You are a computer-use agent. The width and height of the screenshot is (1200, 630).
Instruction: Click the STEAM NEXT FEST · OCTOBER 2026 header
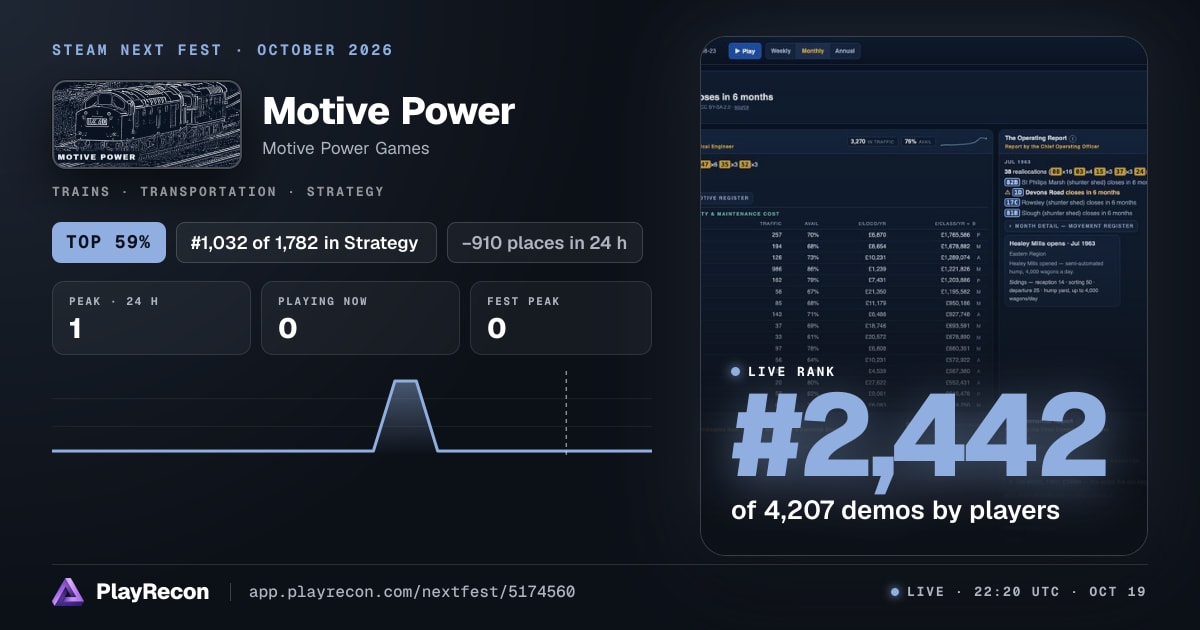tap(223, 50)
